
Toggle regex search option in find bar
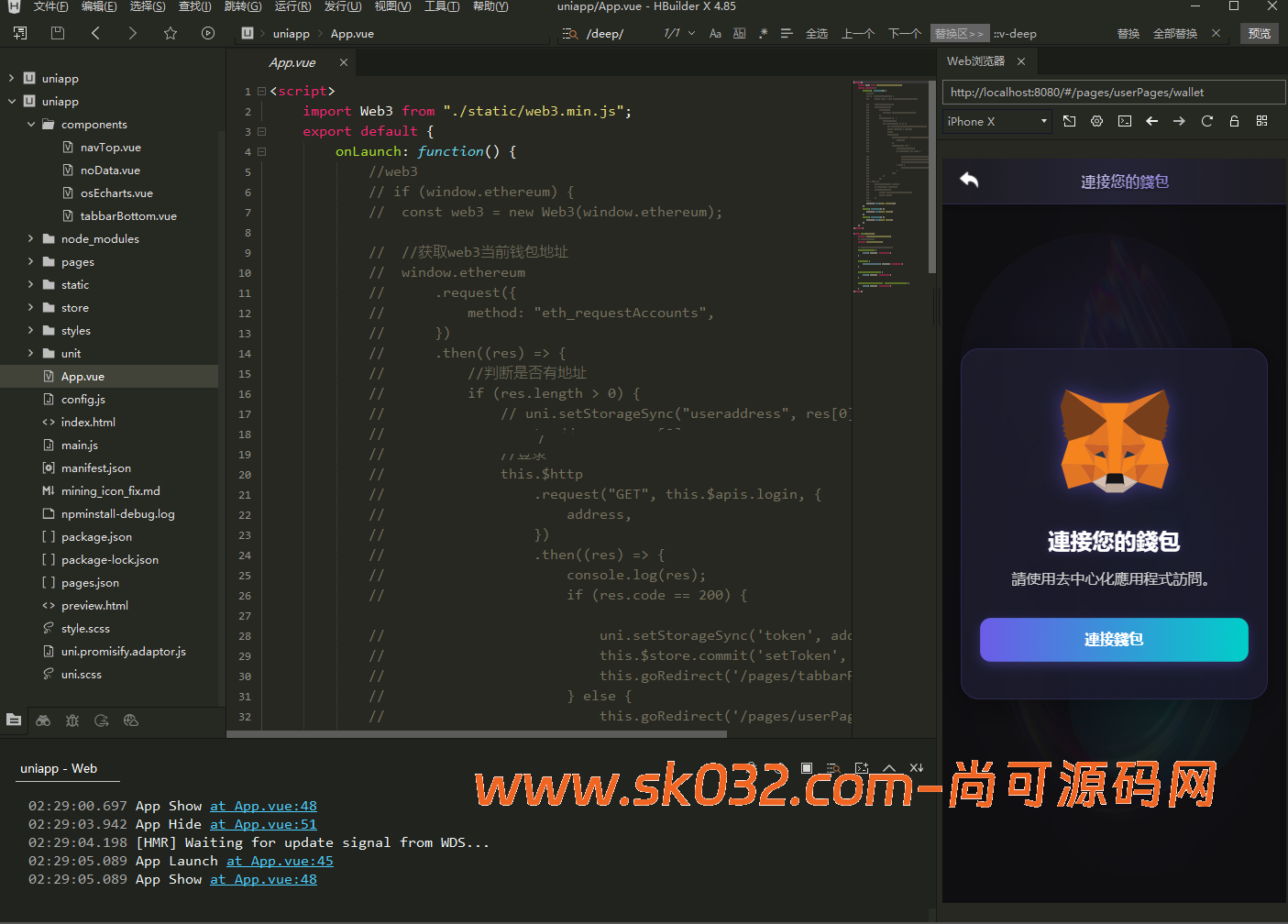(x=763, y=33)
